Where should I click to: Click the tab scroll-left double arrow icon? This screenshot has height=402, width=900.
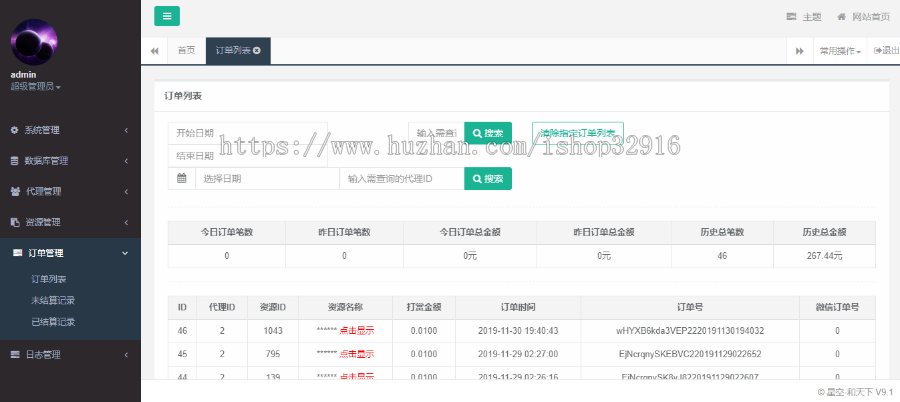pyautogui.click(x=155, y=50)
